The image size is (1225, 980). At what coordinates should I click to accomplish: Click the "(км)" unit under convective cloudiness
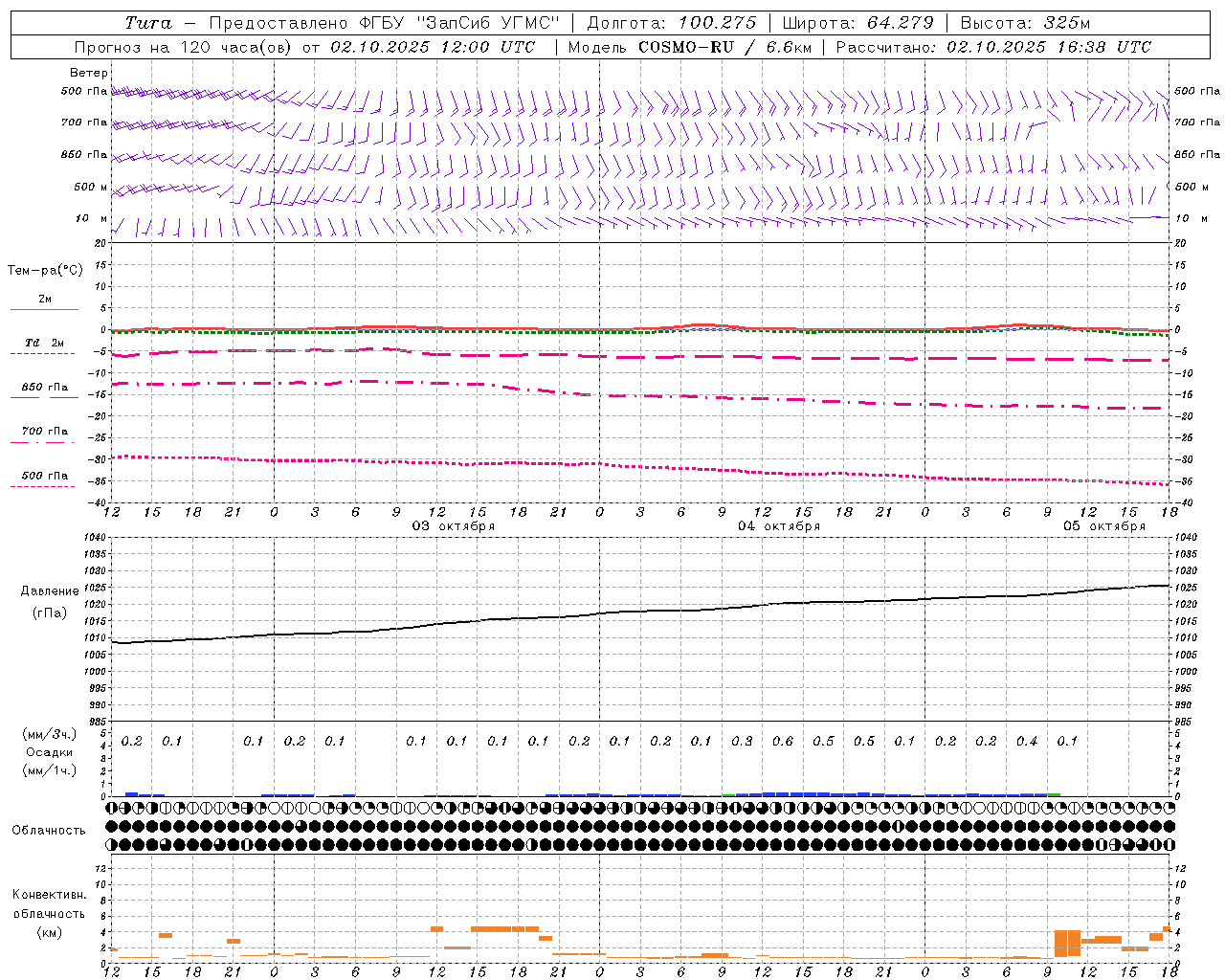tap(49, 932)
